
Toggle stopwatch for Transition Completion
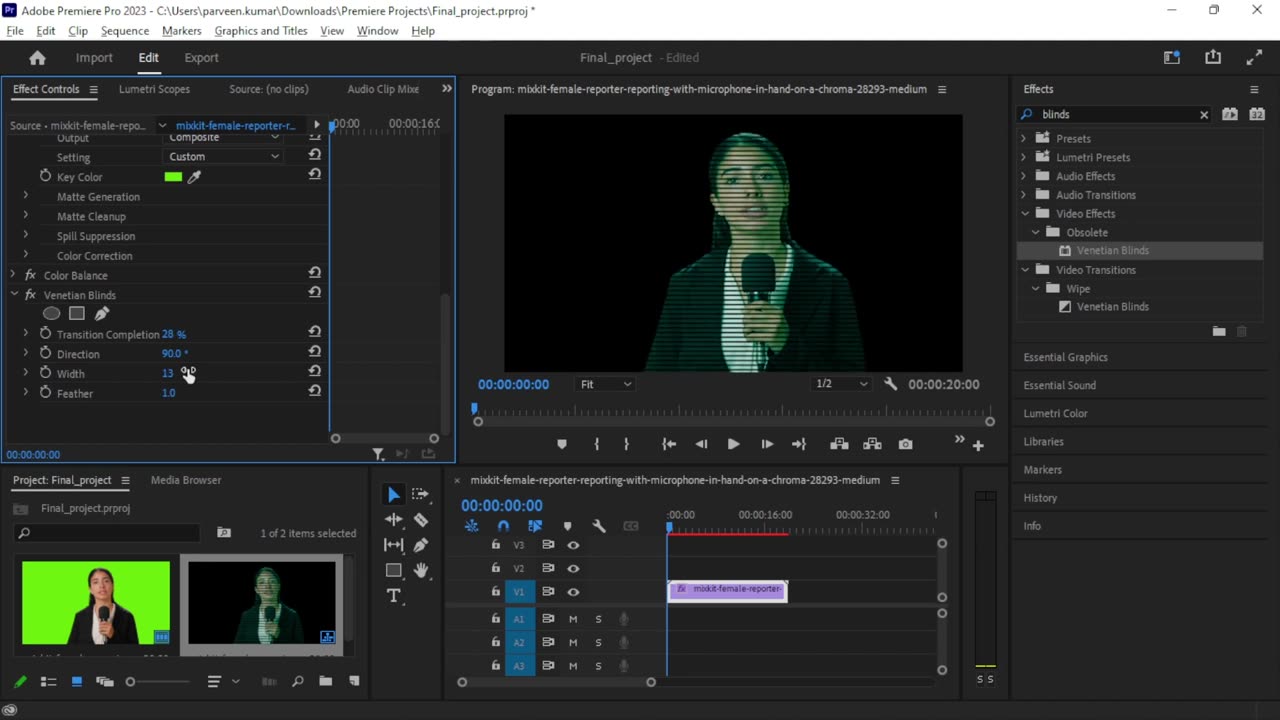point(45,334)
